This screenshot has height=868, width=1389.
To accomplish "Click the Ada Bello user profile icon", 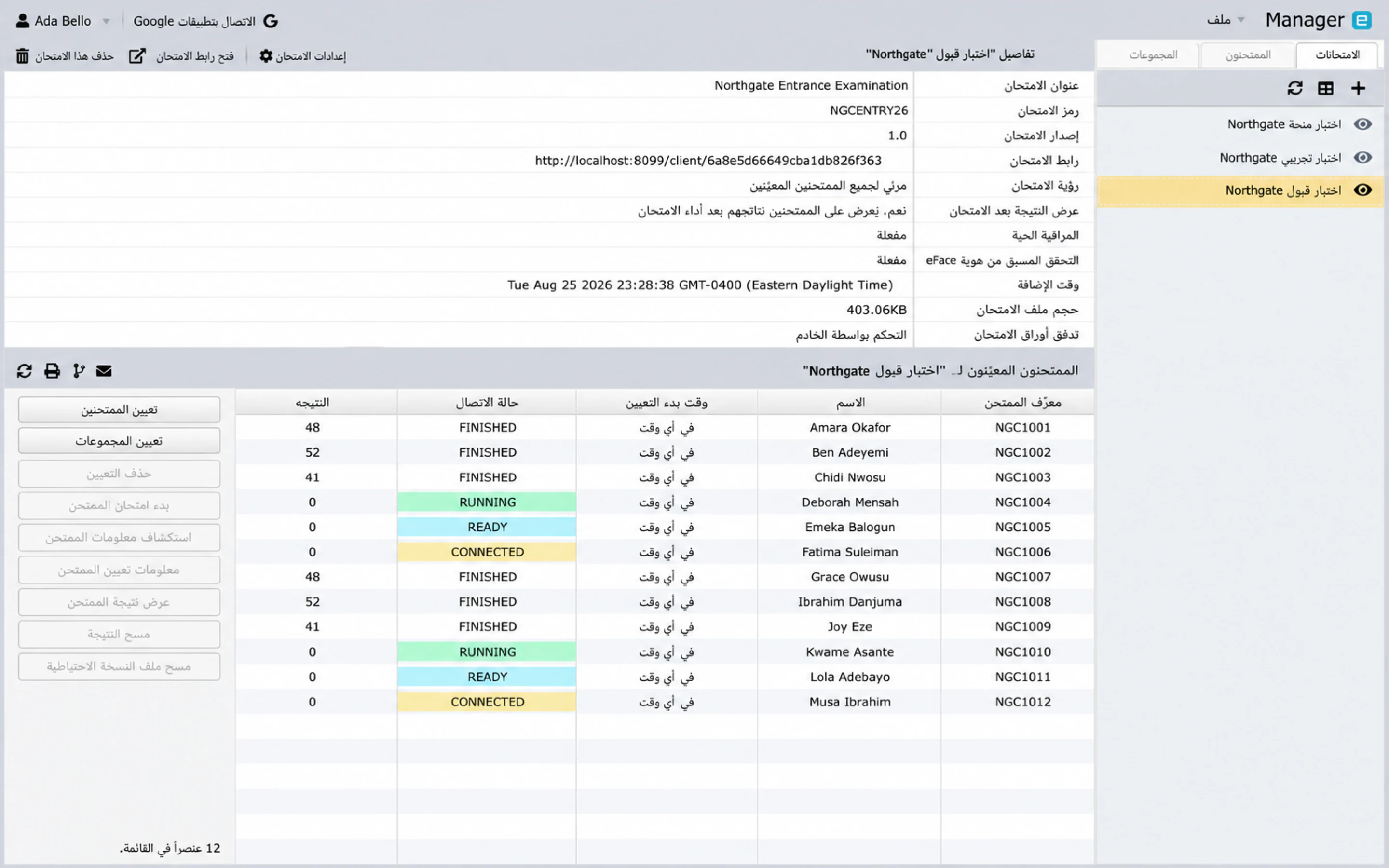I will (x=22, y=21).
